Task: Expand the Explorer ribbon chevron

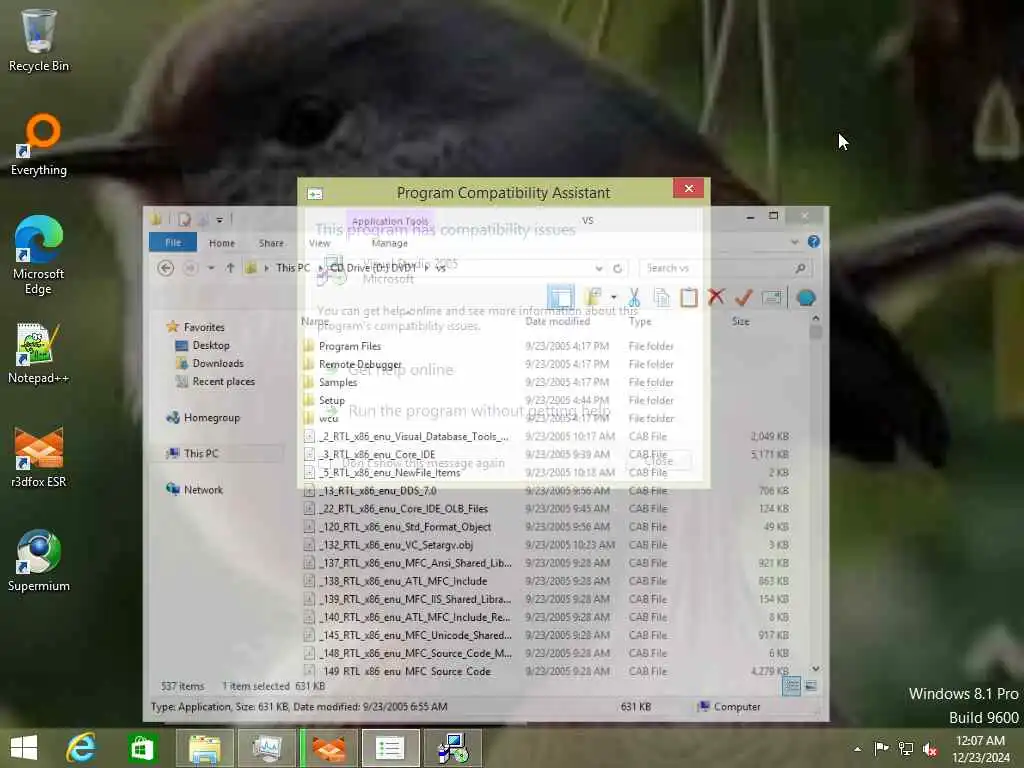Action: 794,242
